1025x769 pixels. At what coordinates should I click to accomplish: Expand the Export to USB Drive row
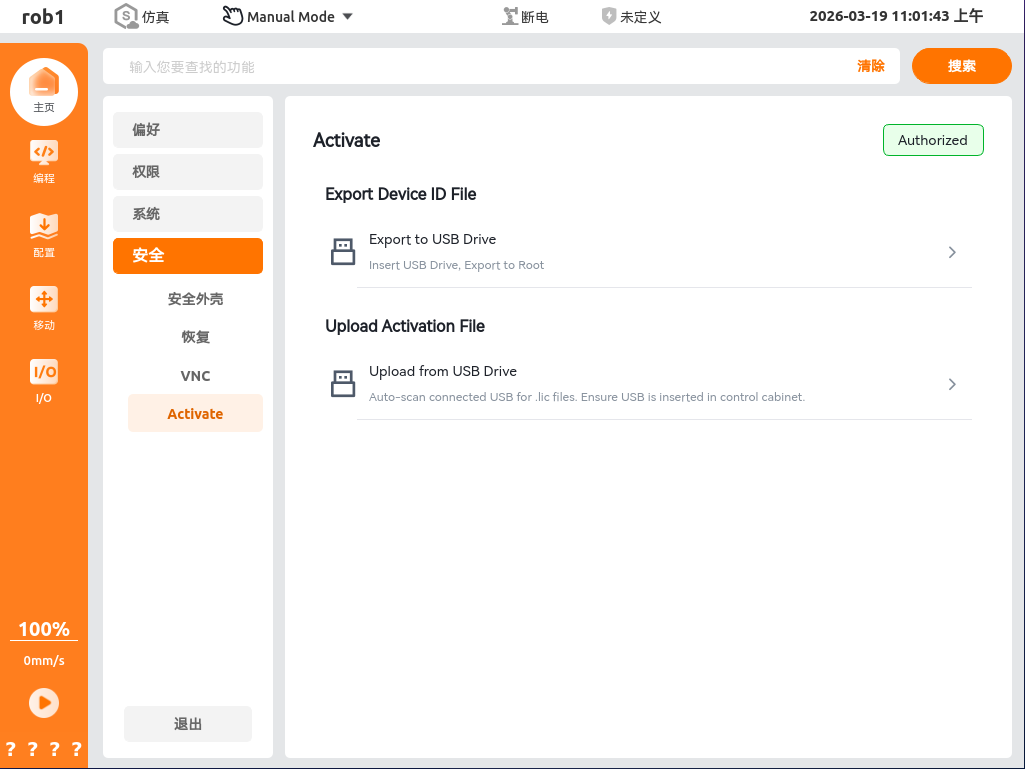coord(951,252)
